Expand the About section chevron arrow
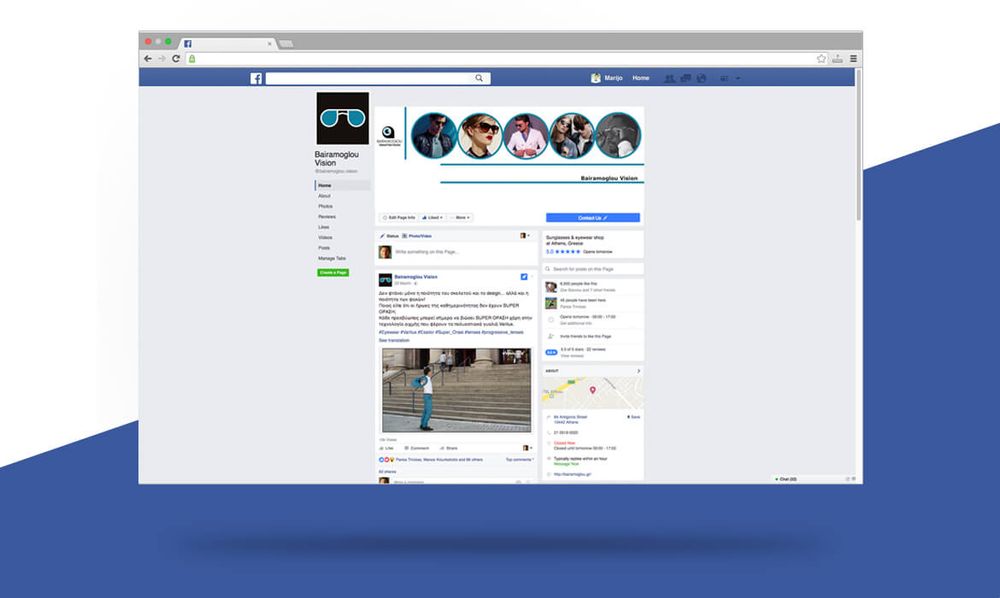Viewport: 1000px width, 598px height. (x=638, y=371)
